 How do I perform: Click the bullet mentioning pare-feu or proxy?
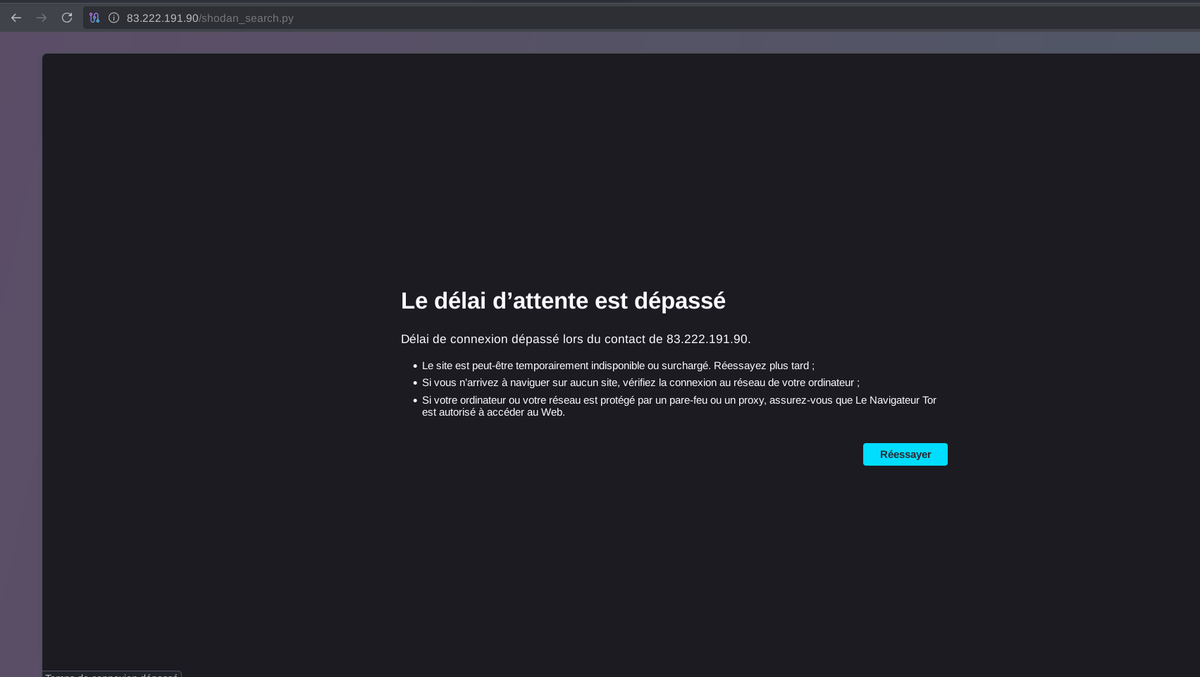(679, 406)
